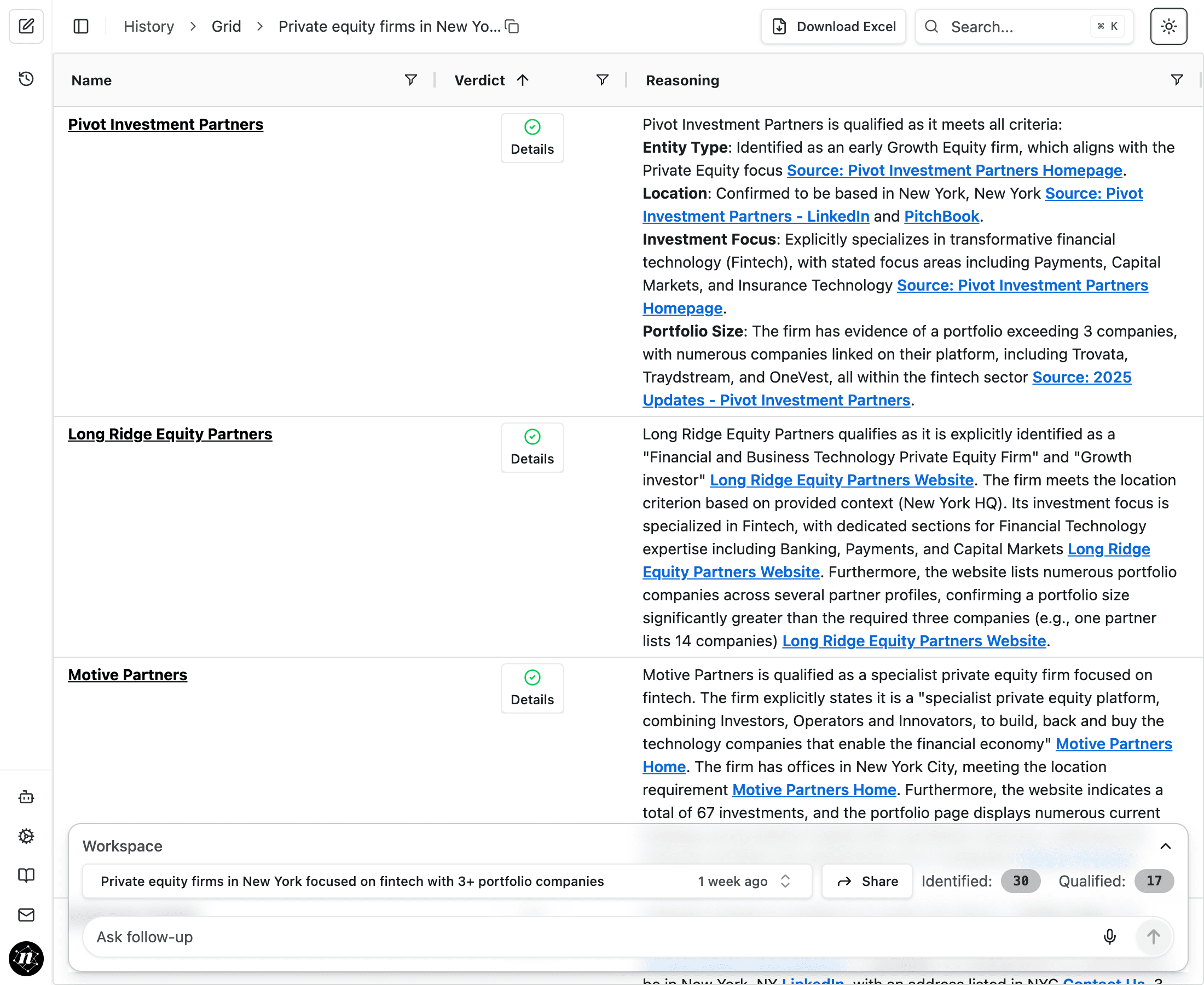
Task: Open the book documentation icon in sidebar
Action: pyautogui.click(x=26, y=875)
